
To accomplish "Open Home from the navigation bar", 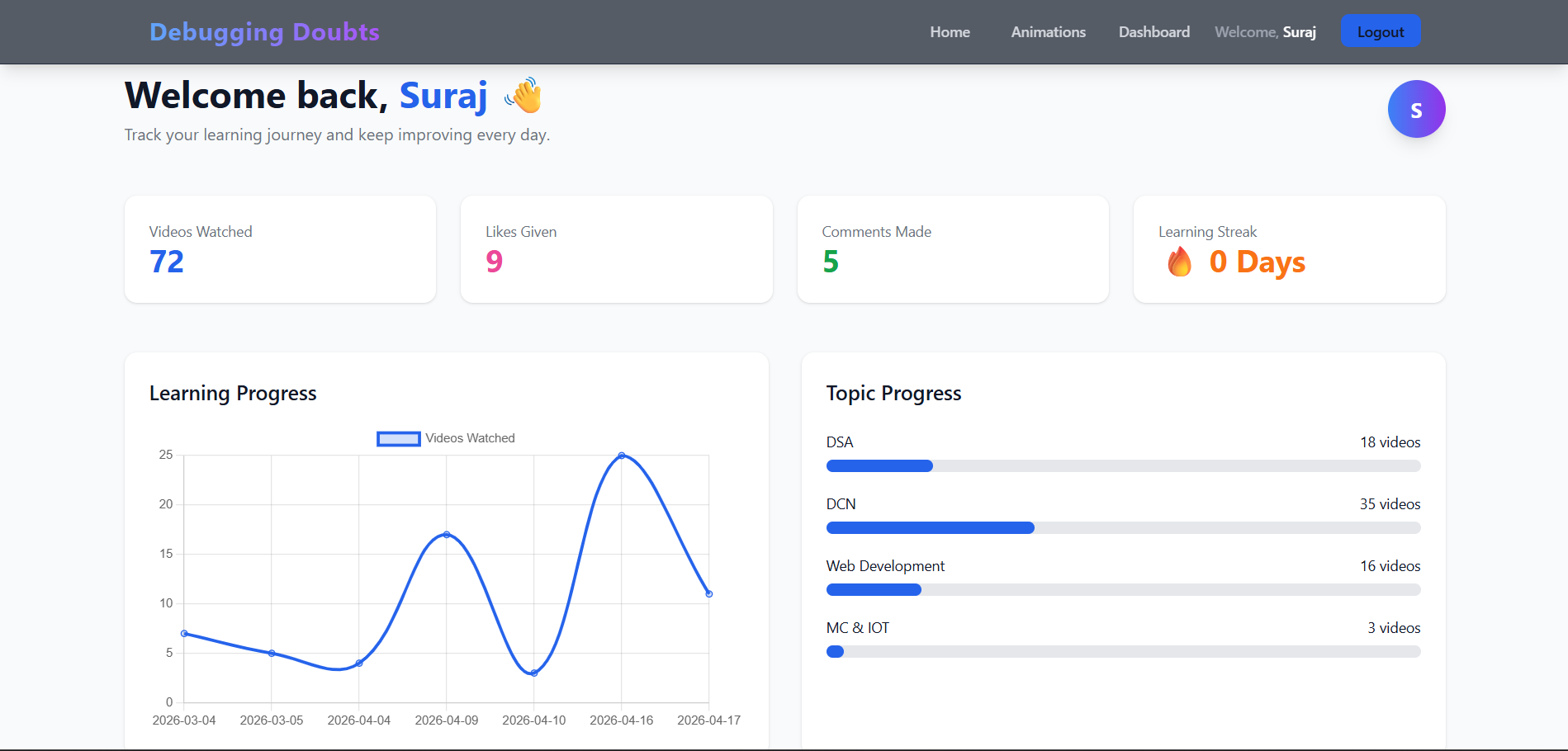I will (949, 31).
